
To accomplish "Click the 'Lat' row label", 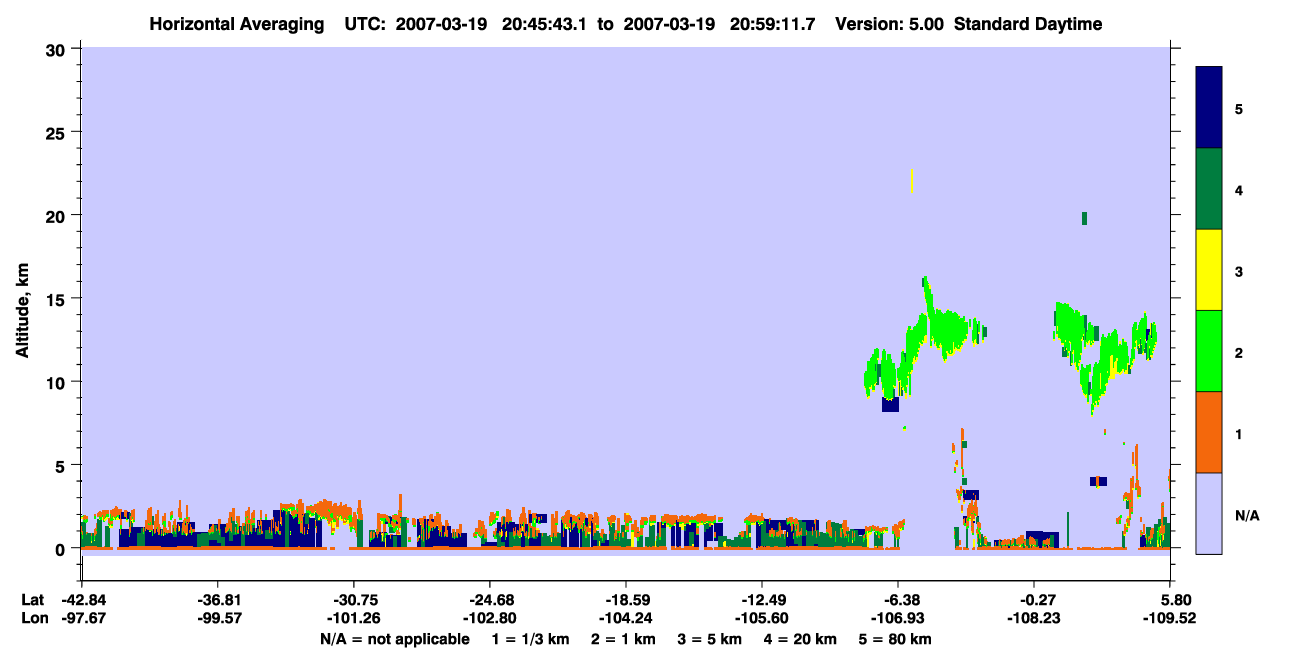I will 32,600.
